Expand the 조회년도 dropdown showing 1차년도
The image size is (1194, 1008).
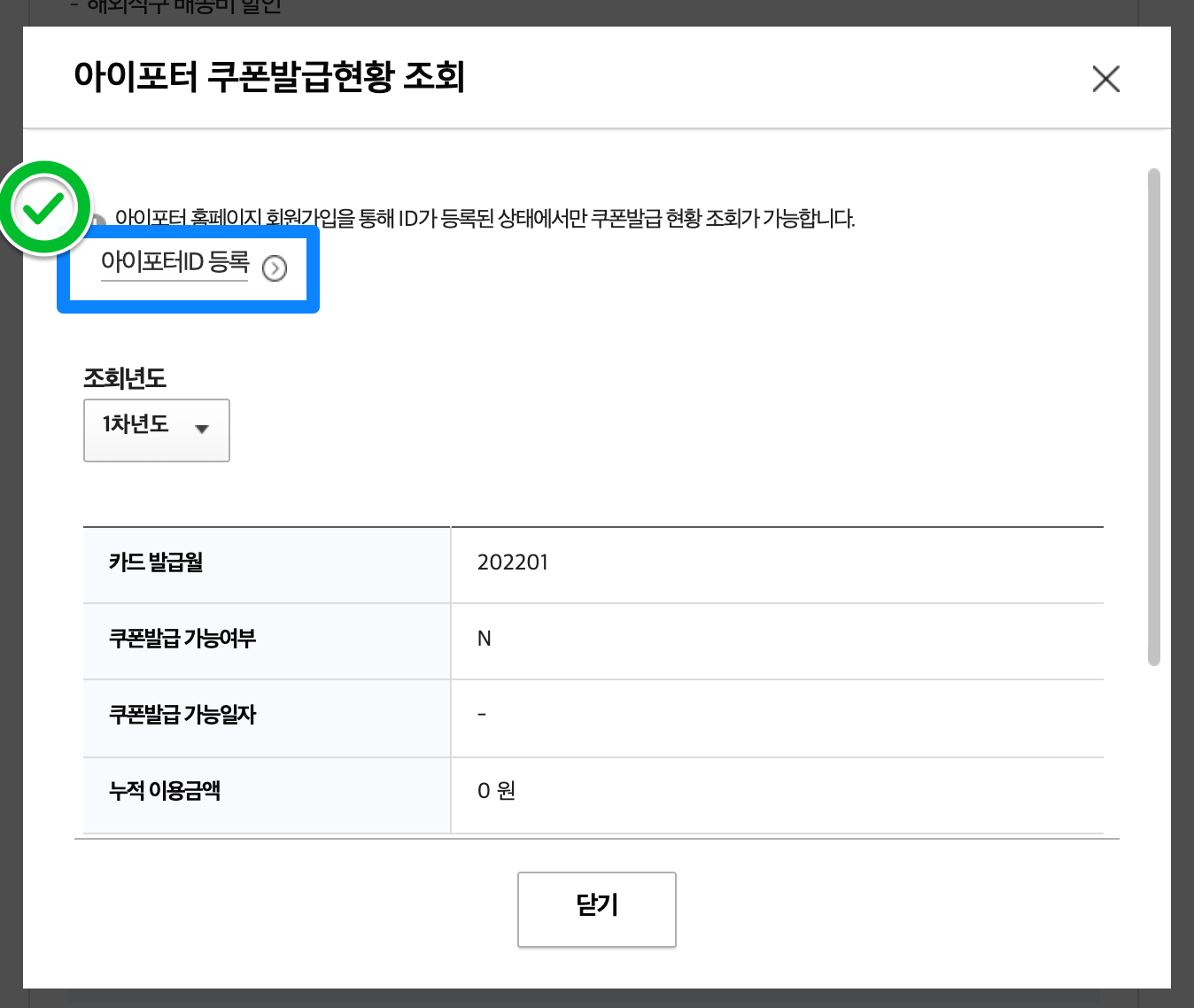click(157, 430)
